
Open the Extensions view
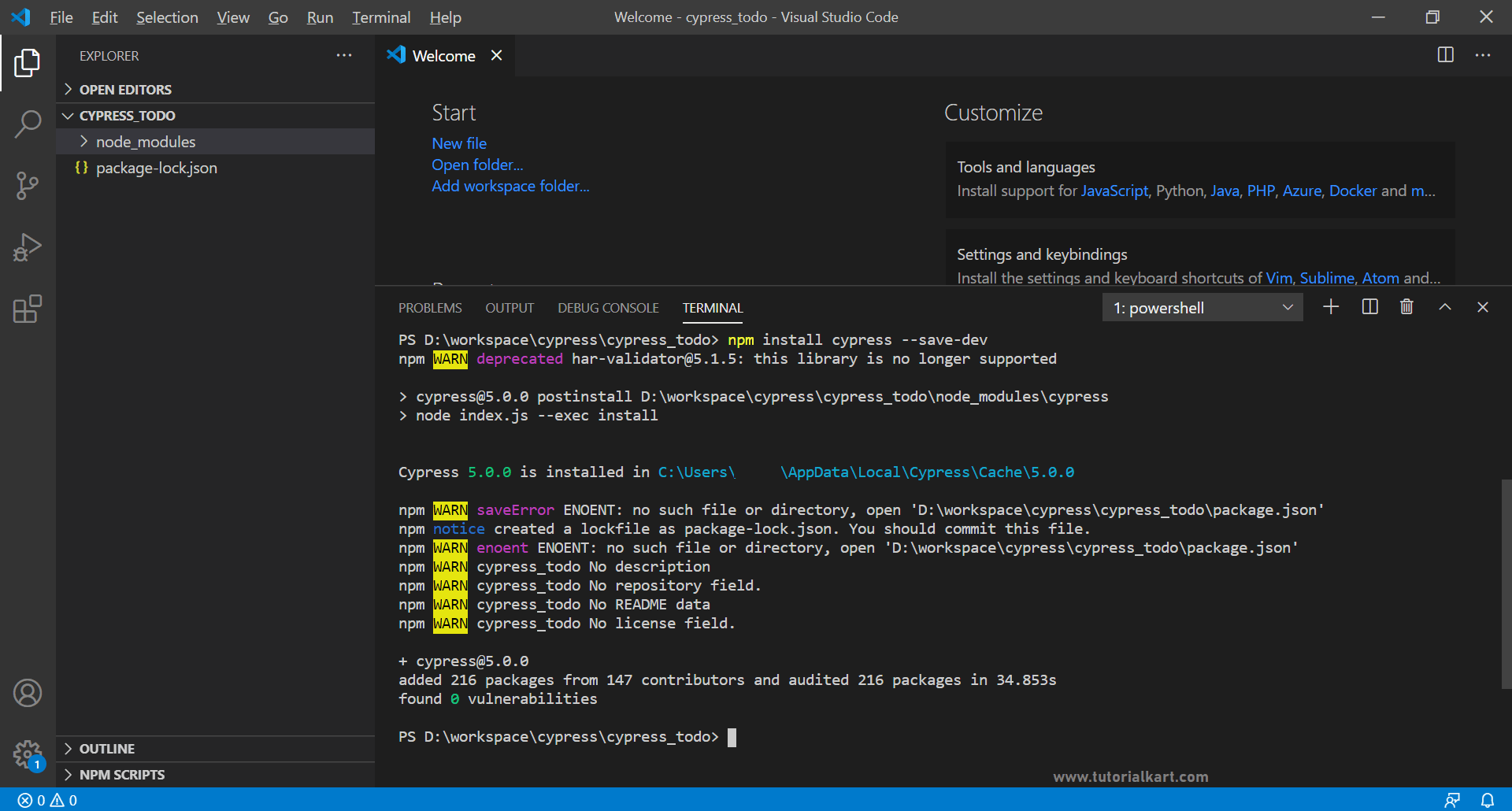[x=28, y=309]
